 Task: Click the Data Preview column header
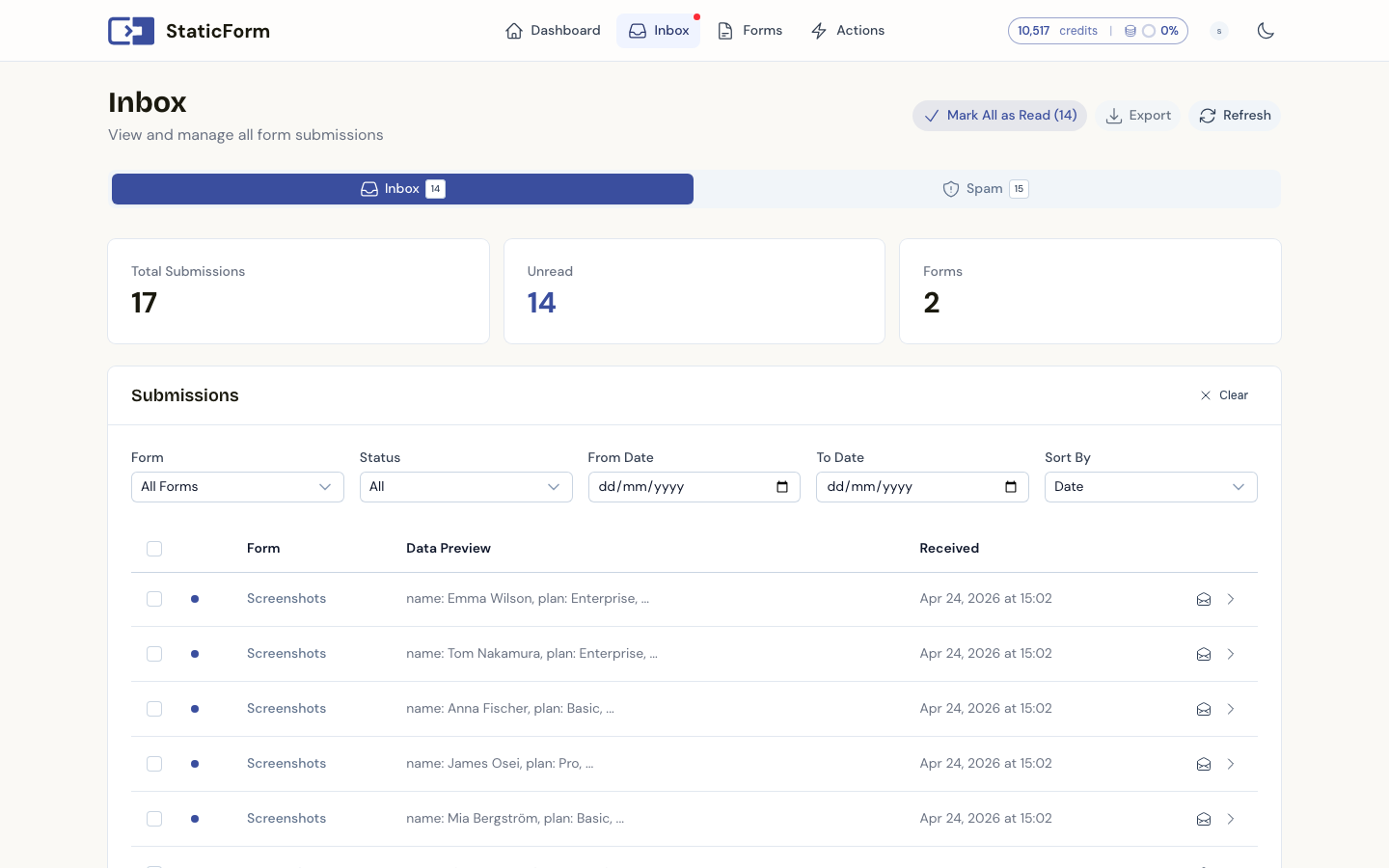(x=449, y=548)
